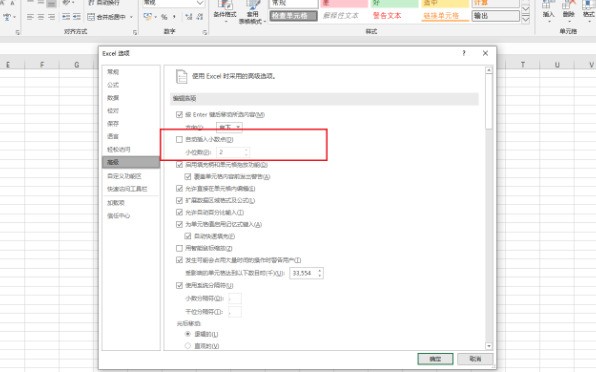
Task: Toggle alert for time-consuming operation checkbox
Action: coord(179,260)
